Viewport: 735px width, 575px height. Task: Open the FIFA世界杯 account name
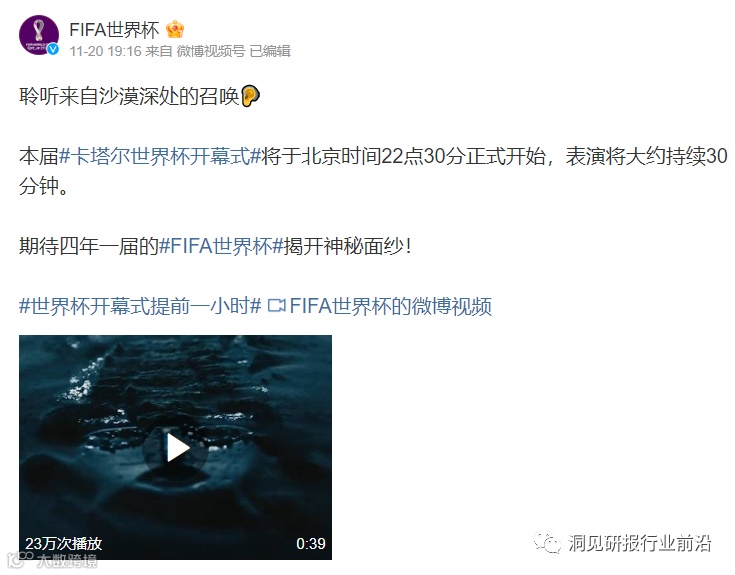114,30
